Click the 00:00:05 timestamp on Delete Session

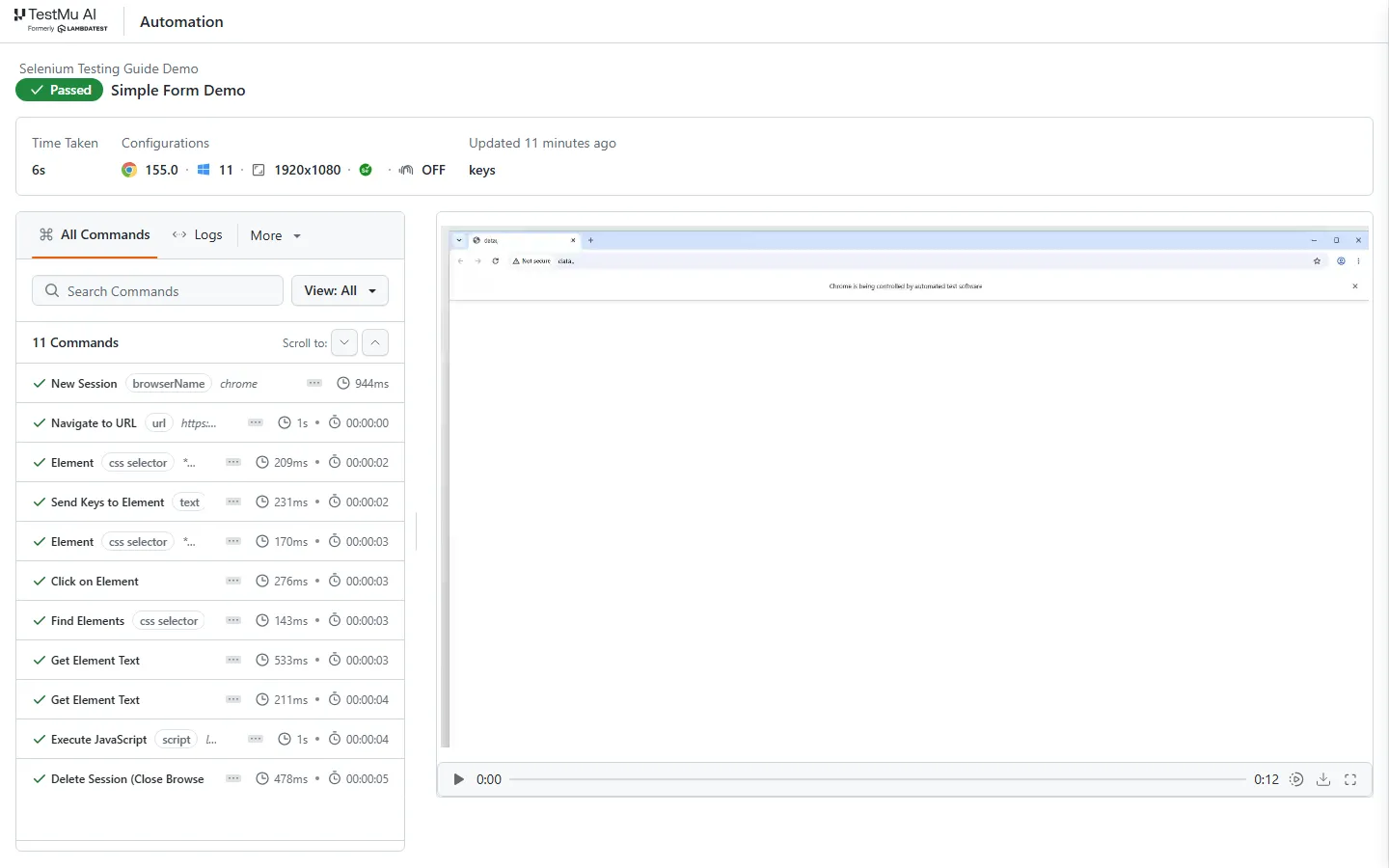pos(368,778)
